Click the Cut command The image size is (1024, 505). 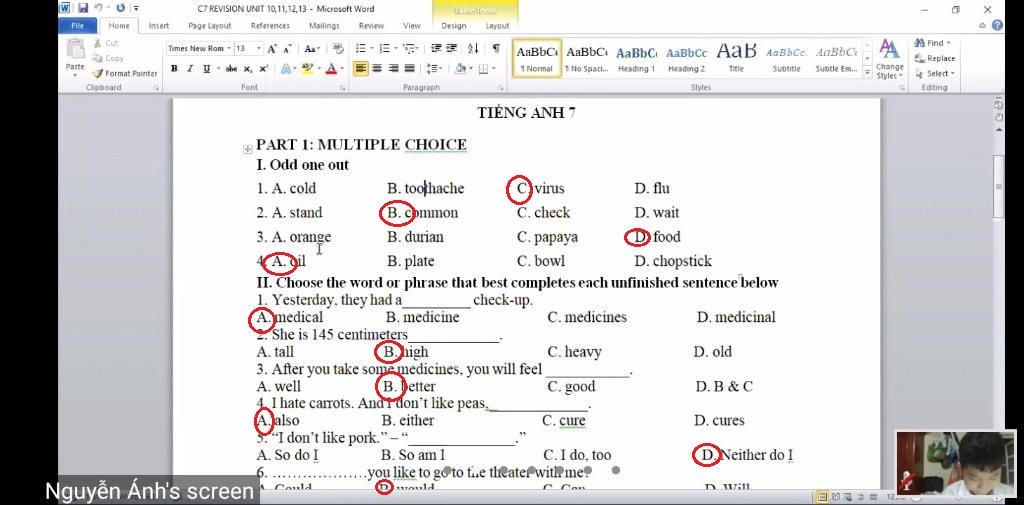pos(105,43)
